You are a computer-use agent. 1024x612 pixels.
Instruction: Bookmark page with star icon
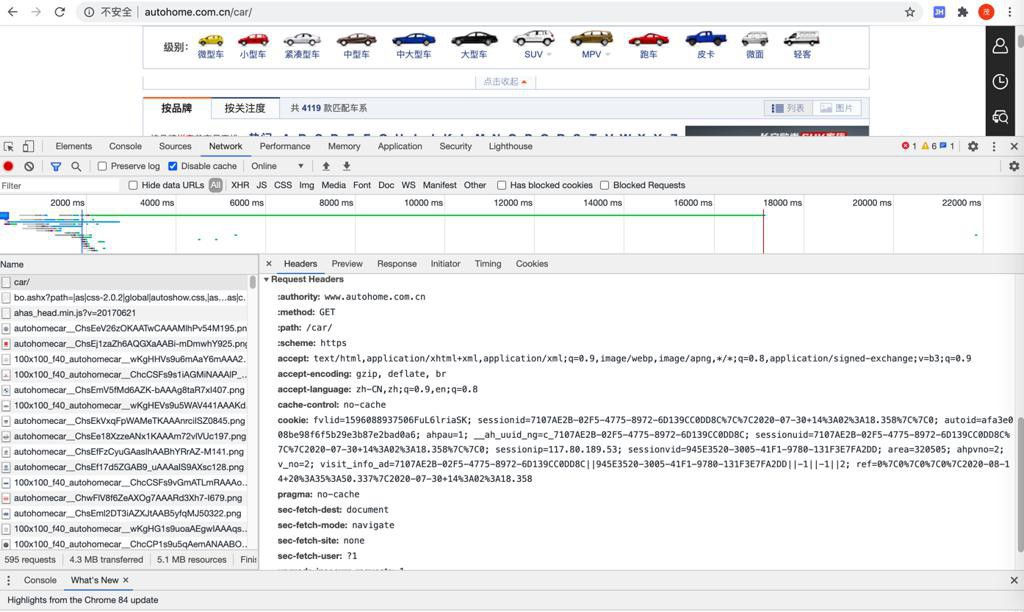(910, 12)
